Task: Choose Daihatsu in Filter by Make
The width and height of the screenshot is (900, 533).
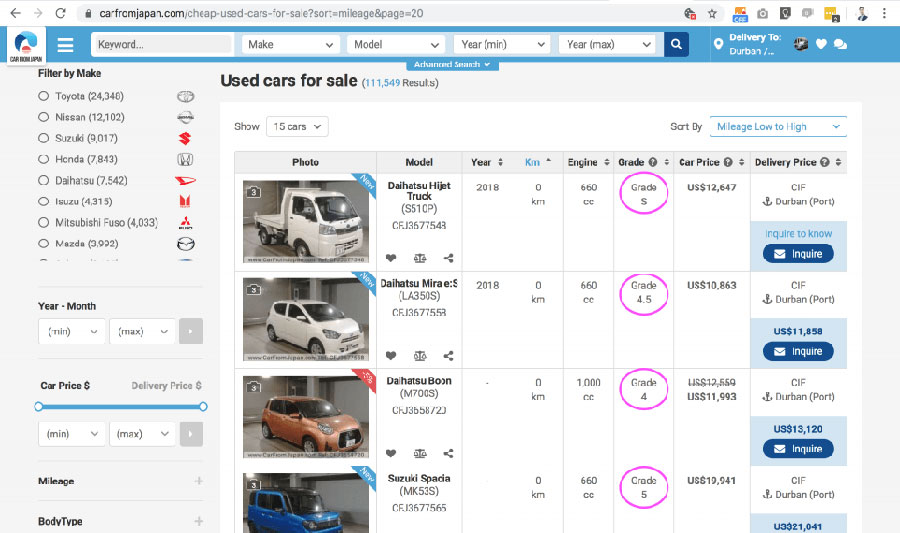Action: tap(43, 180)
